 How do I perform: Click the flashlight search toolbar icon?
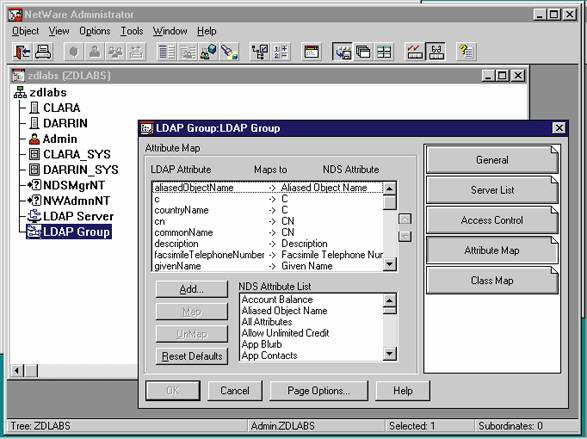[229, 52]
